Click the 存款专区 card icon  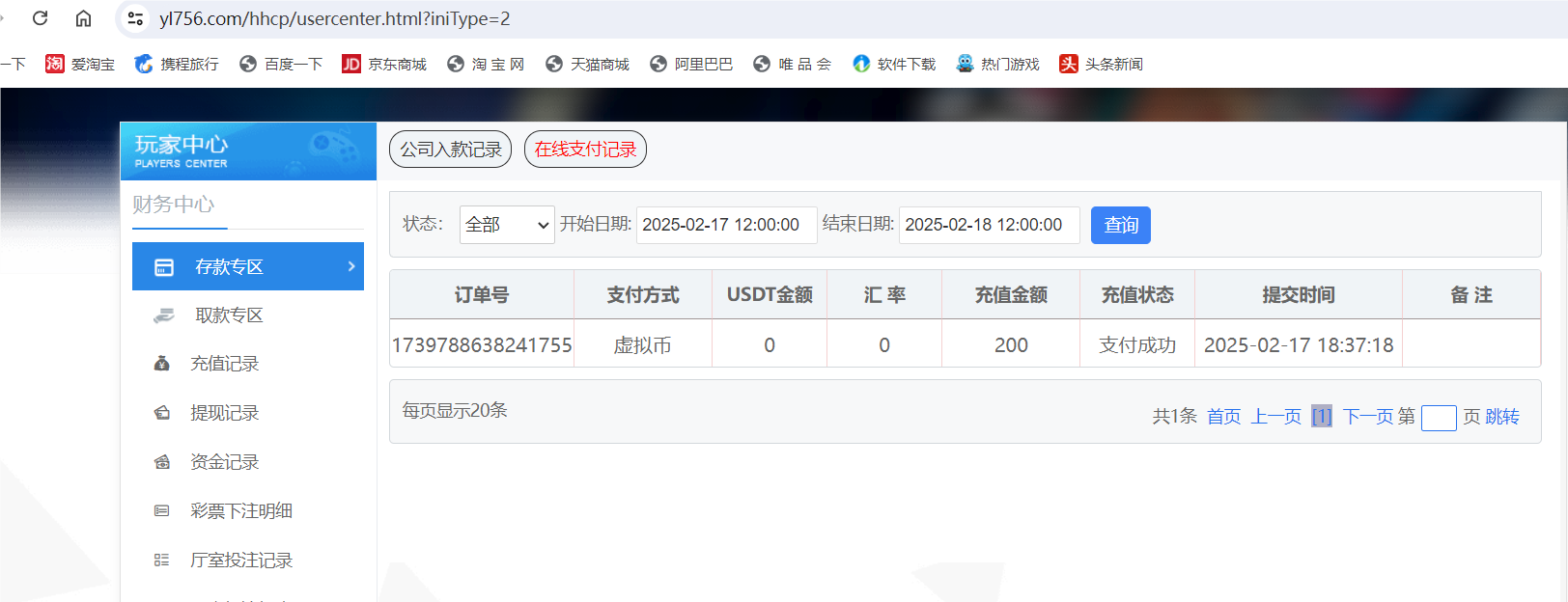coord(164,267)
